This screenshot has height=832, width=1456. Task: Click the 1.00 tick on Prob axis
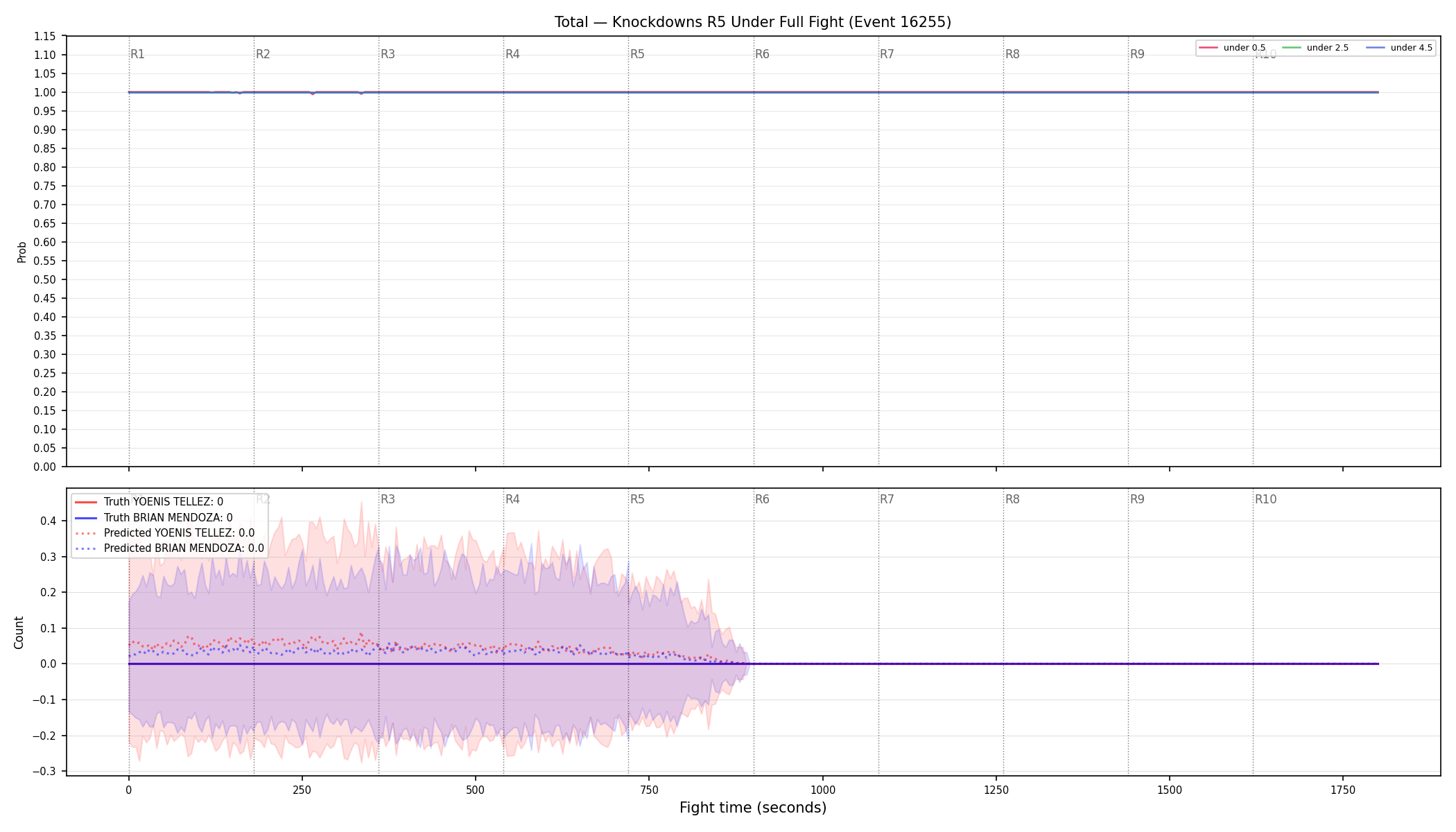coord(45,92)
